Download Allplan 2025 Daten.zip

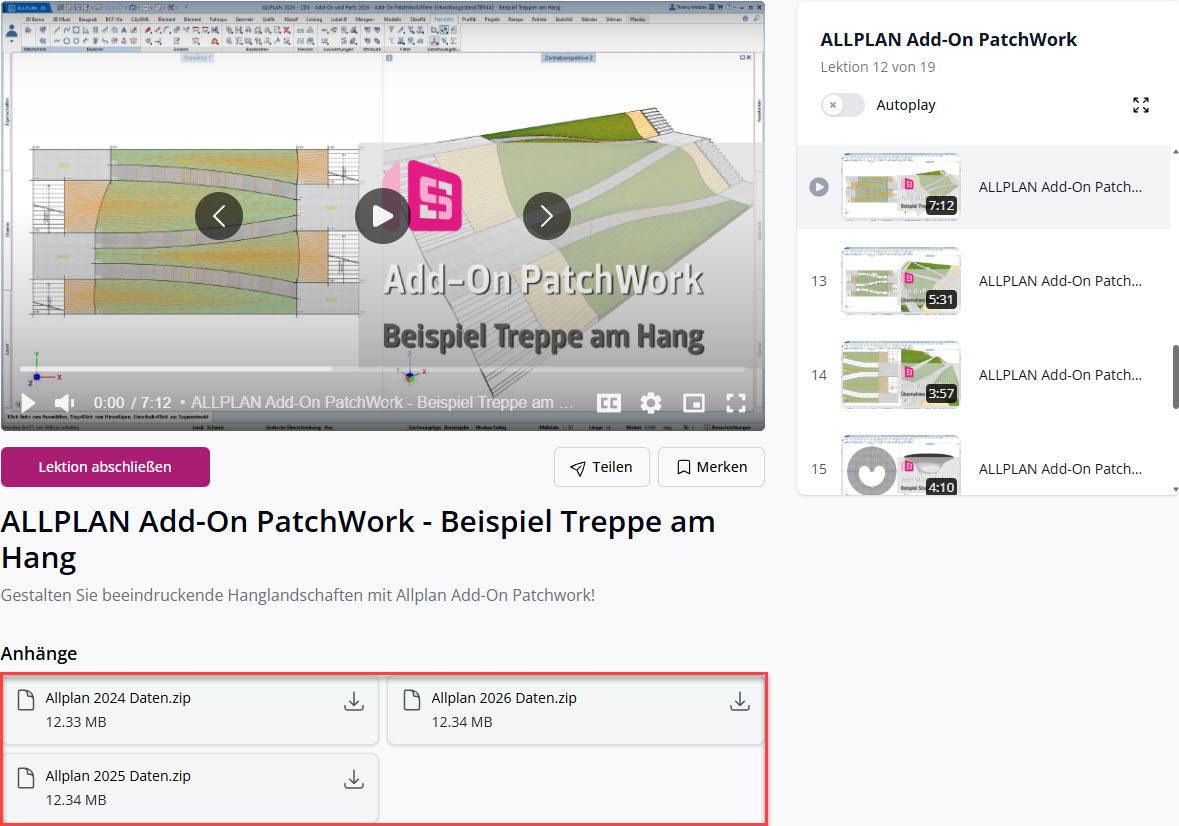click(x=353, y=780)
